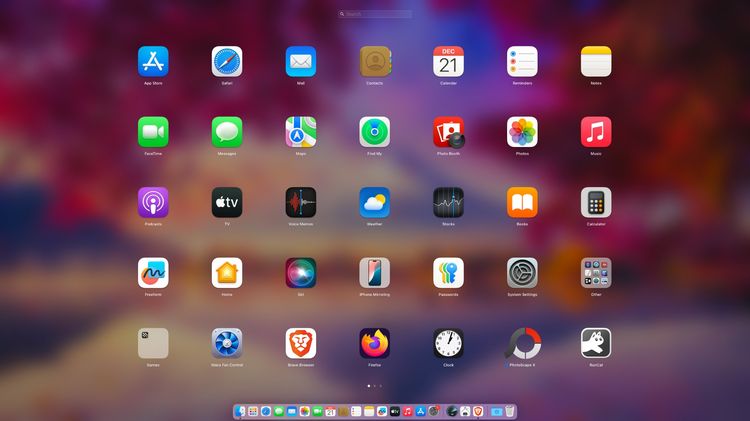Viewport: 750px width, 421px height.
Task: Open the Freeform app
Action: tap(153, 273)
